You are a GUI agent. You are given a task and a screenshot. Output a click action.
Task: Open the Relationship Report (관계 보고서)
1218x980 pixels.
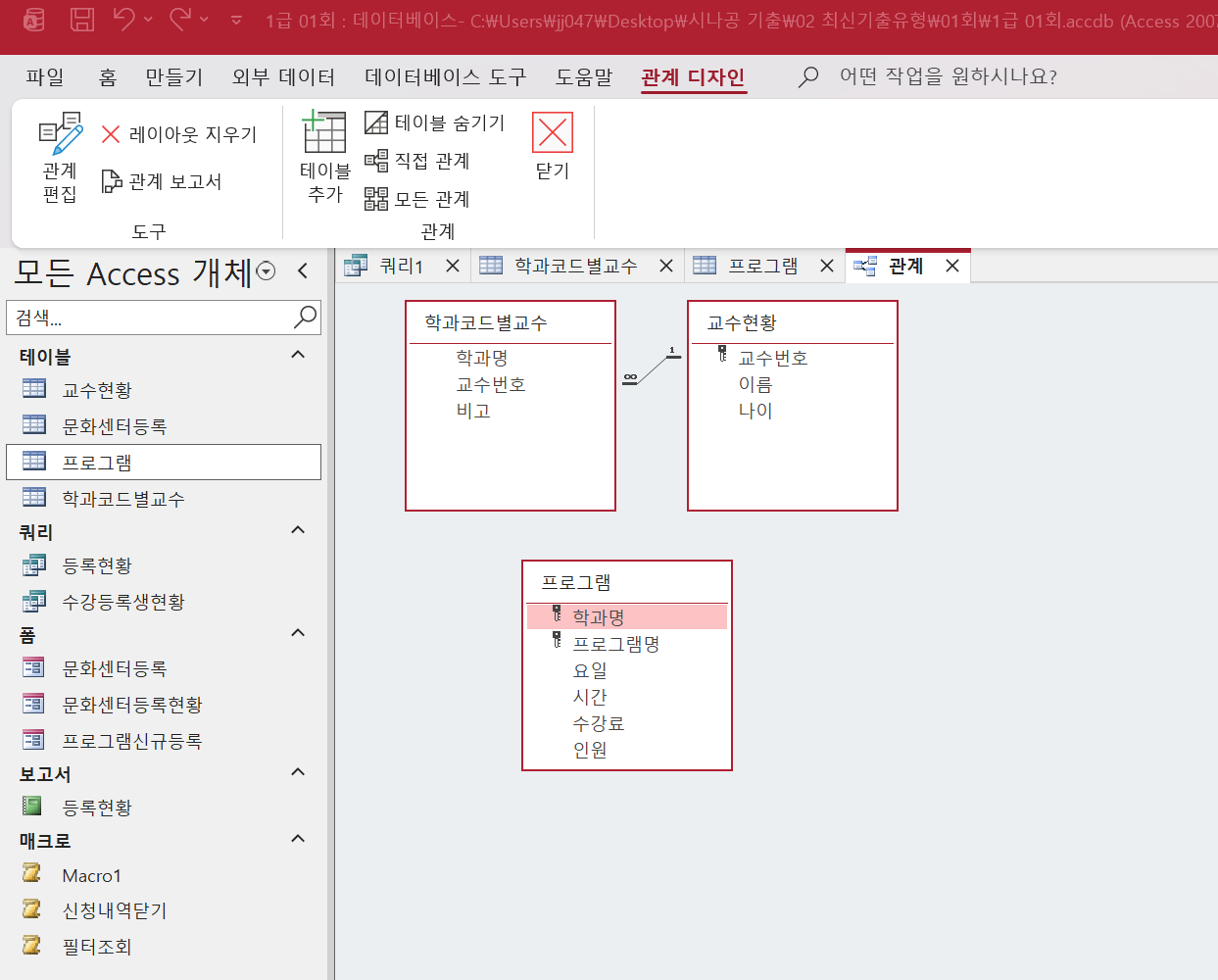(x=163, y=181)
